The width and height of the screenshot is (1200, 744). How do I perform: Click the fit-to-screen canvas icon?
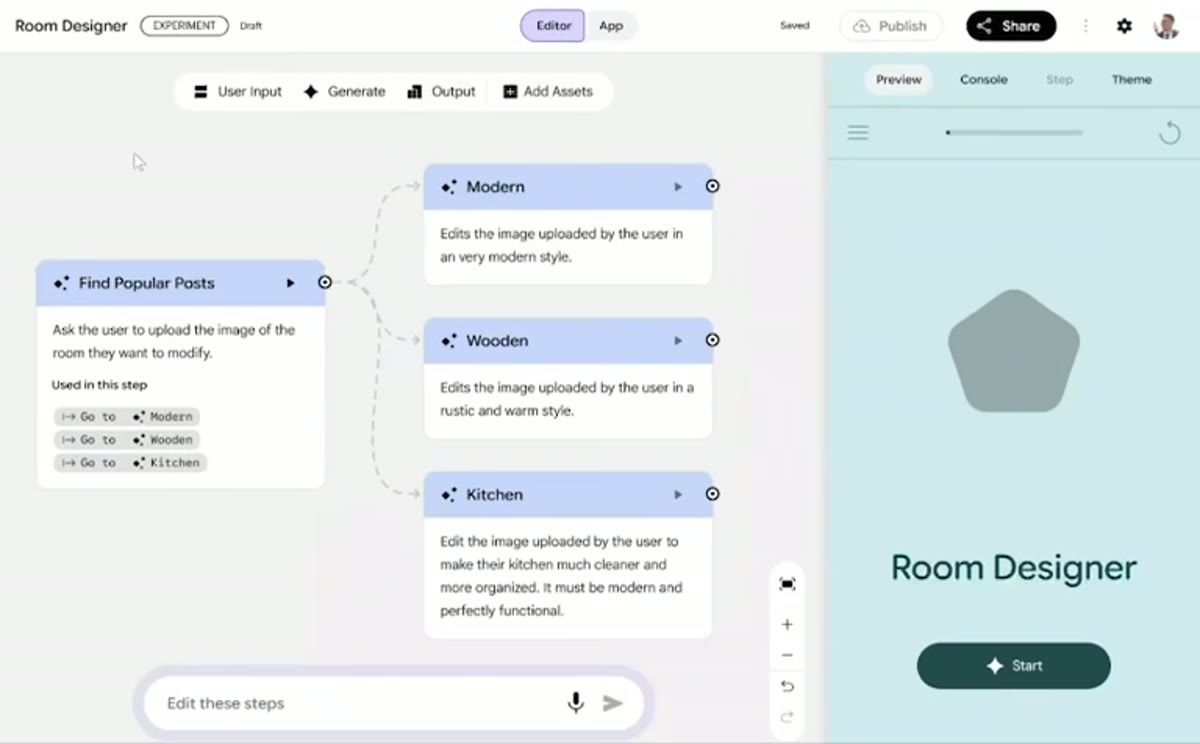pos(787,584)
